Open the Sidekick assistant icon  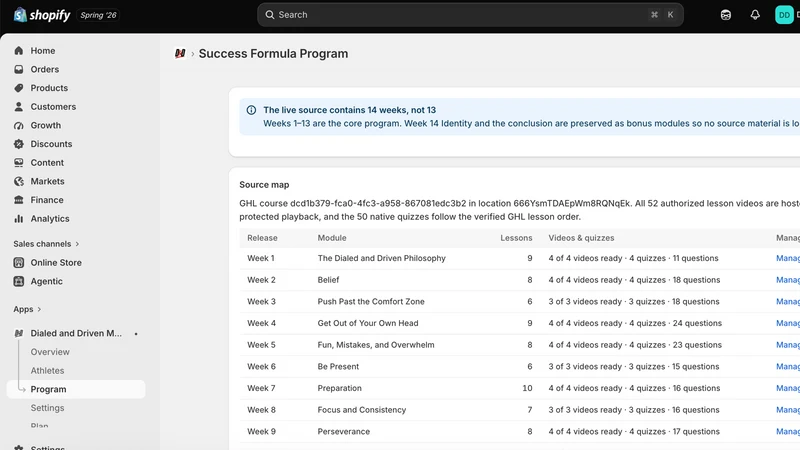tap(726, 15)
